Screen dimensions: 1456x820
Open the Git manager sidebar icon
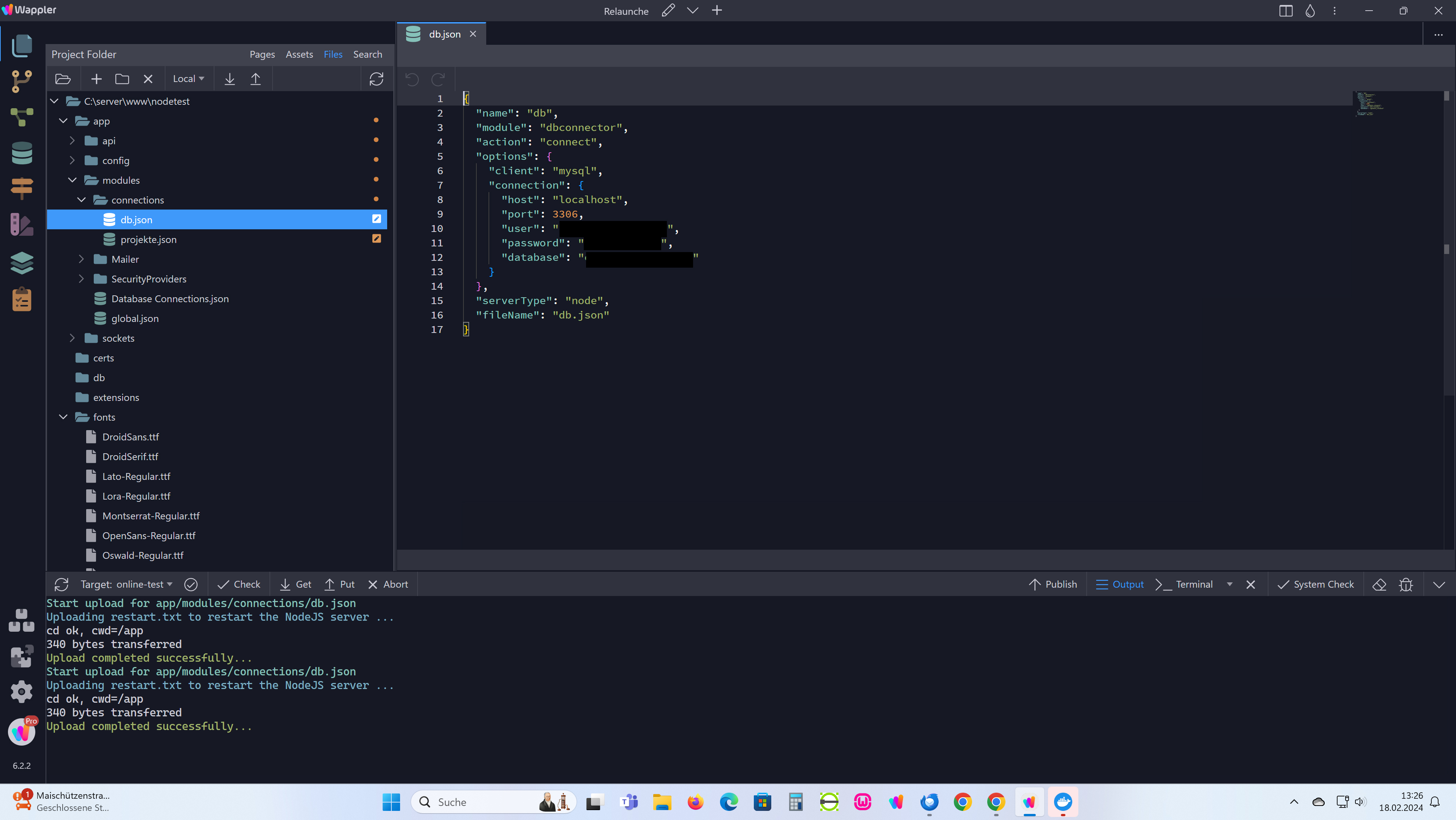pos(22,81)
